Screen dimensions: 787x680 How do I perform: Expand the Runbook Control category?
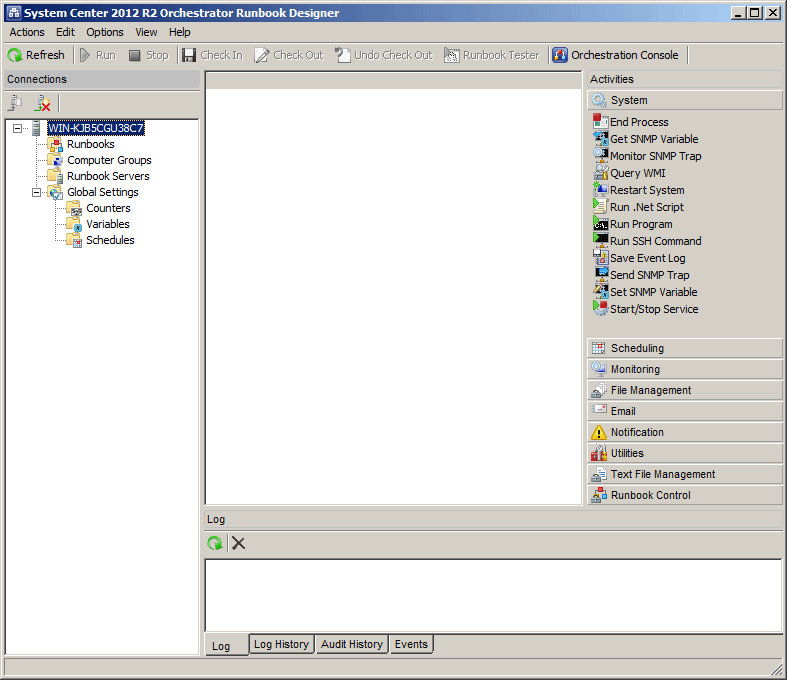[685, 496]
